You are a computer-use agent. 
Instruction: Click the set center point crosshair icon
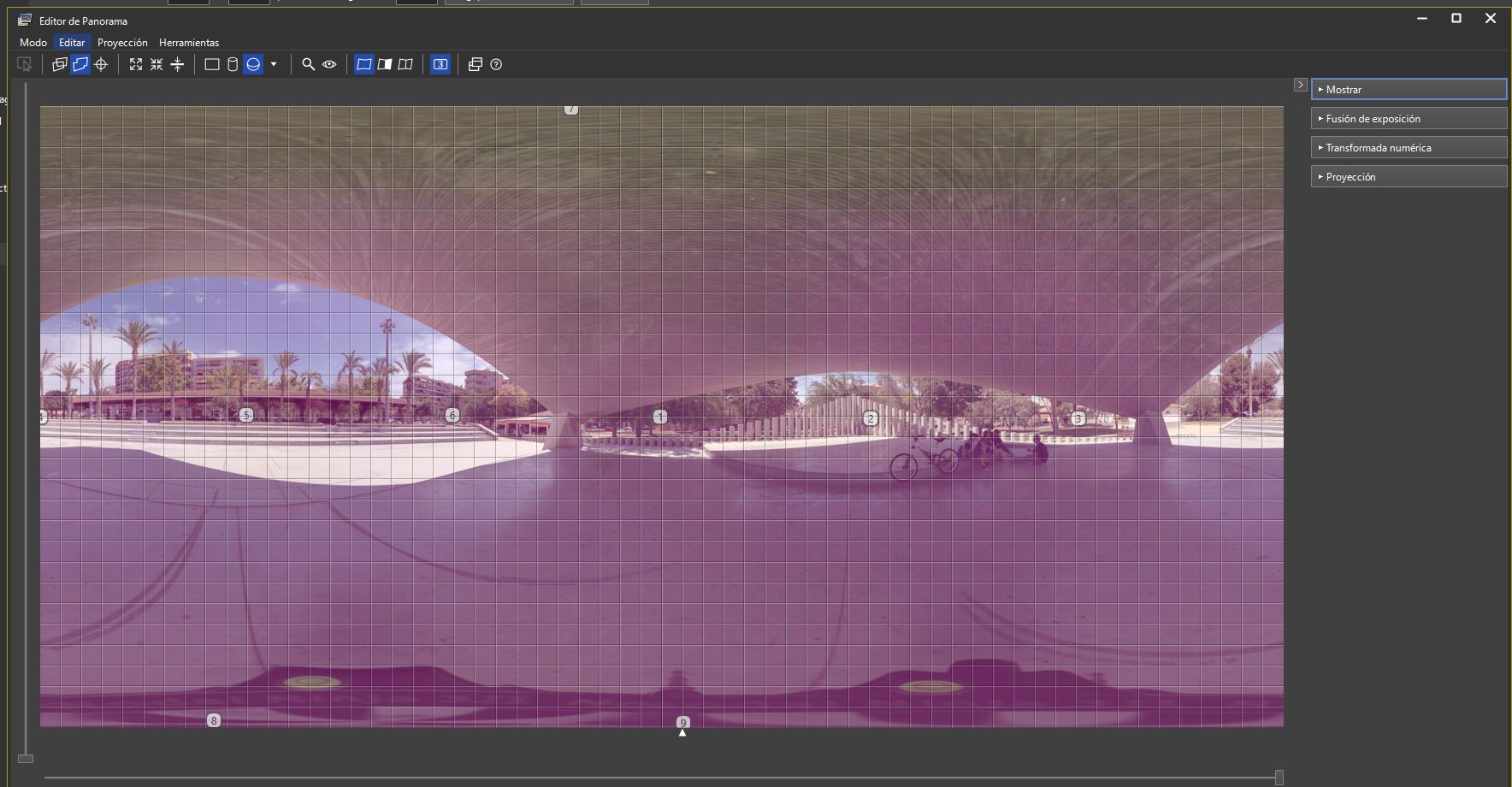(x=101, y=64)
